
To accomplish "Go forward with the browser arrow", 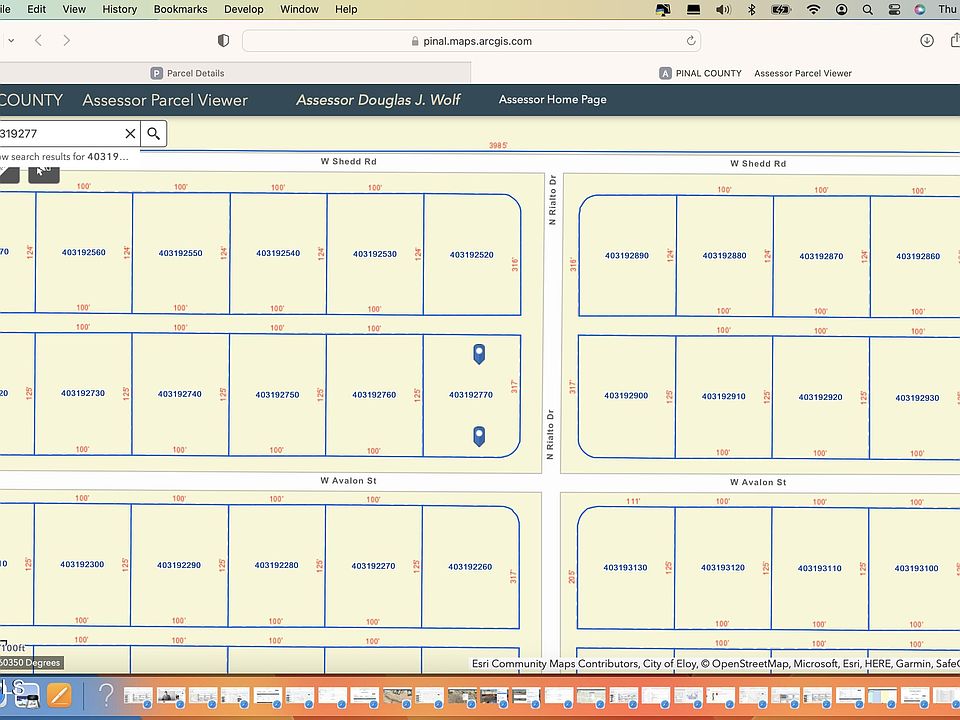I will (x=66, y=41).
